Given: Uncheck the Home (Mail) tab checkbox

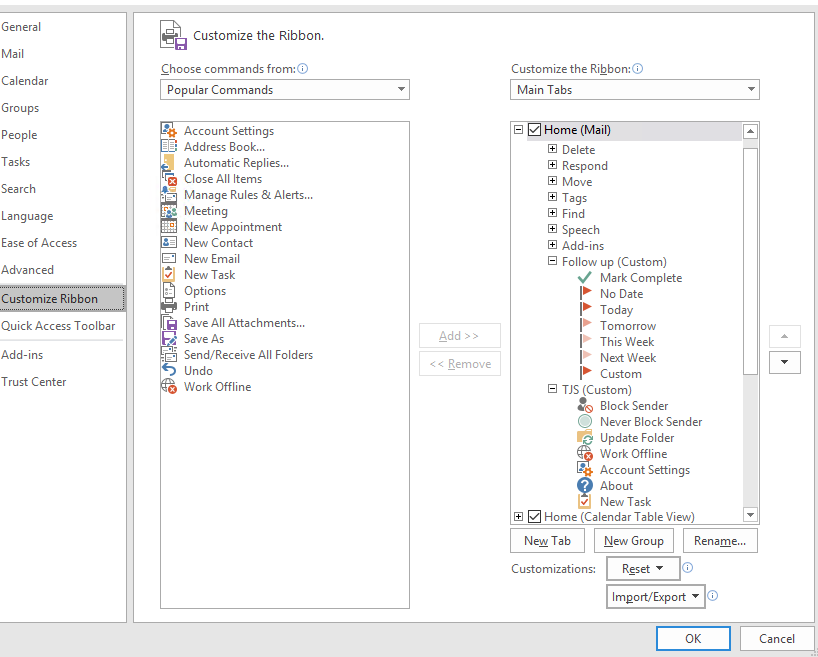Looking at the screenshot, I should click(534, 129).
